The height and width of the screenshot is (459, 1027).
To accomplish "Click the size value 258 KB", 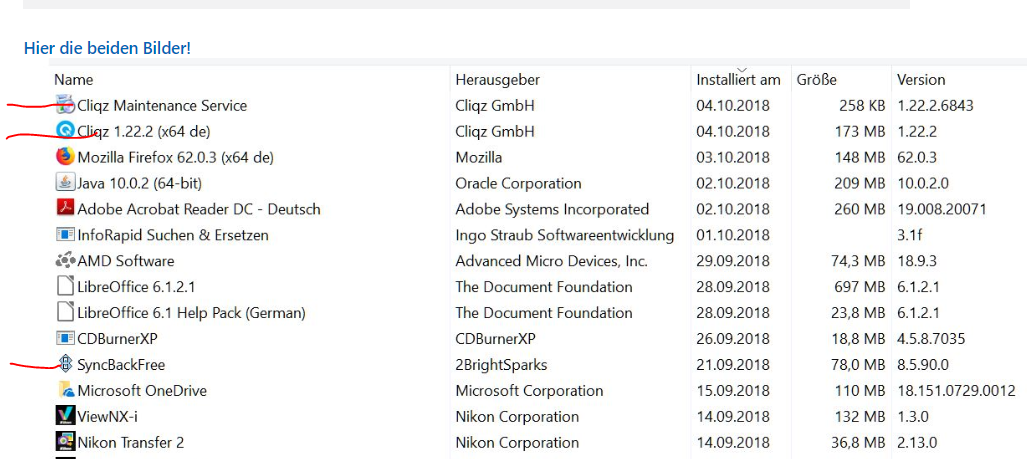I will pyautogui.click(x=862, y=105).
